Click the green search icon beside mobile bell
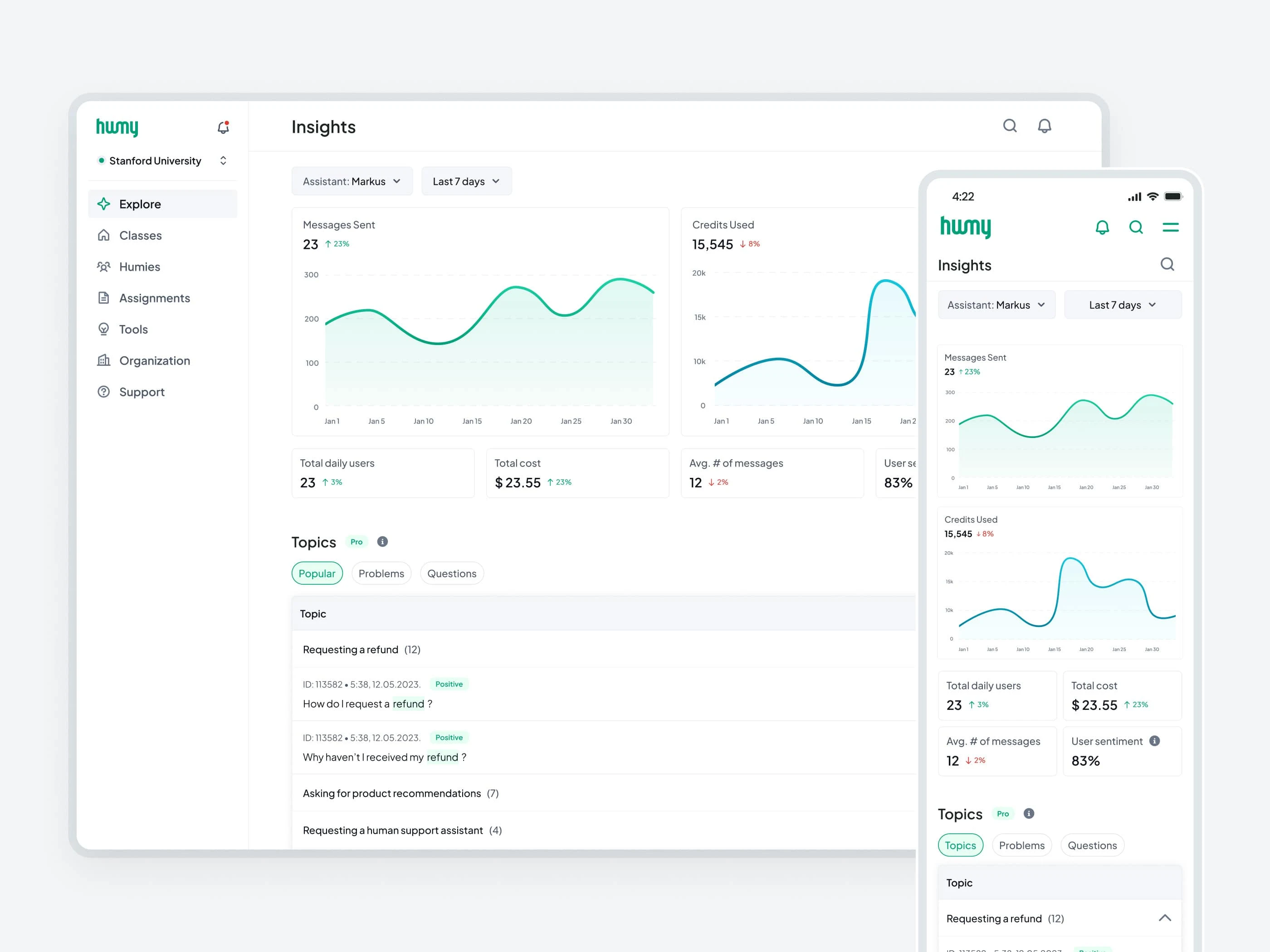This screenshot has height=952, width=1270. [1136, 227]
